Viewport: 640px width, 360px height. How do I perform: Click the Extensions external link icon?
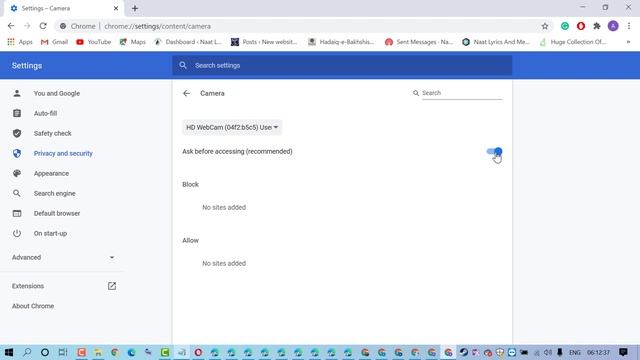coord(112,286)
